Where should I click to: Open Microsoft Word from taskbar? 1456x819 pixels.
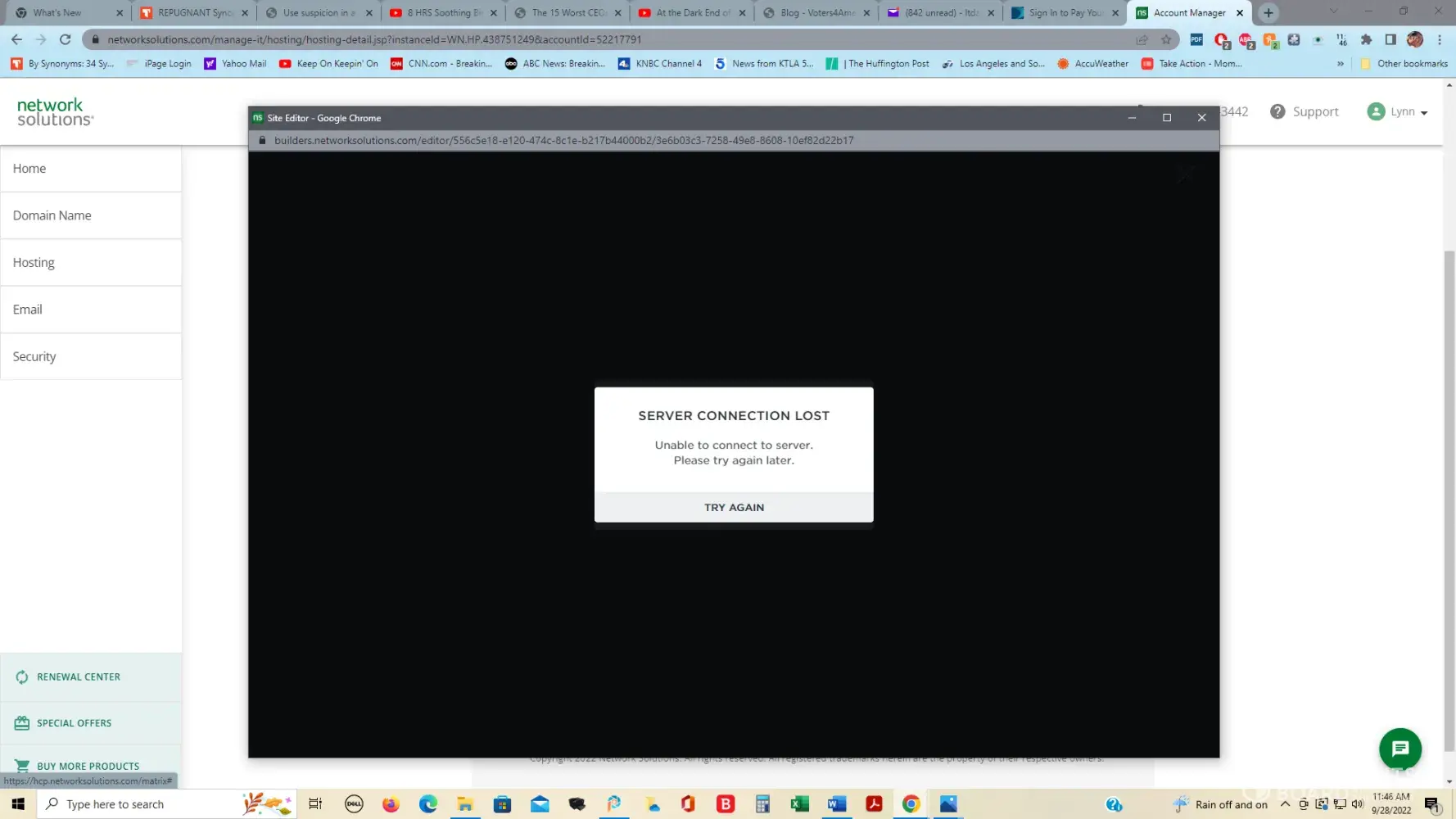click(x=836, y=804)
